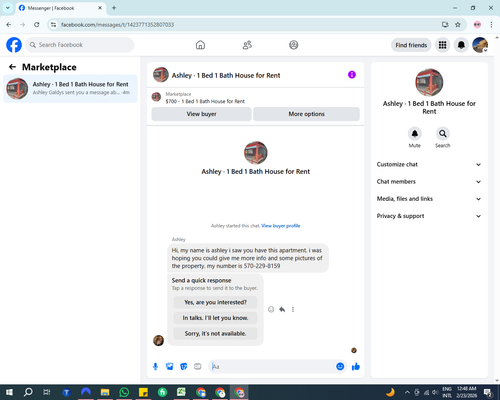Screen dimensions: 500x400
Task: Click the browser address bar URL
Action: pos(117,25)
